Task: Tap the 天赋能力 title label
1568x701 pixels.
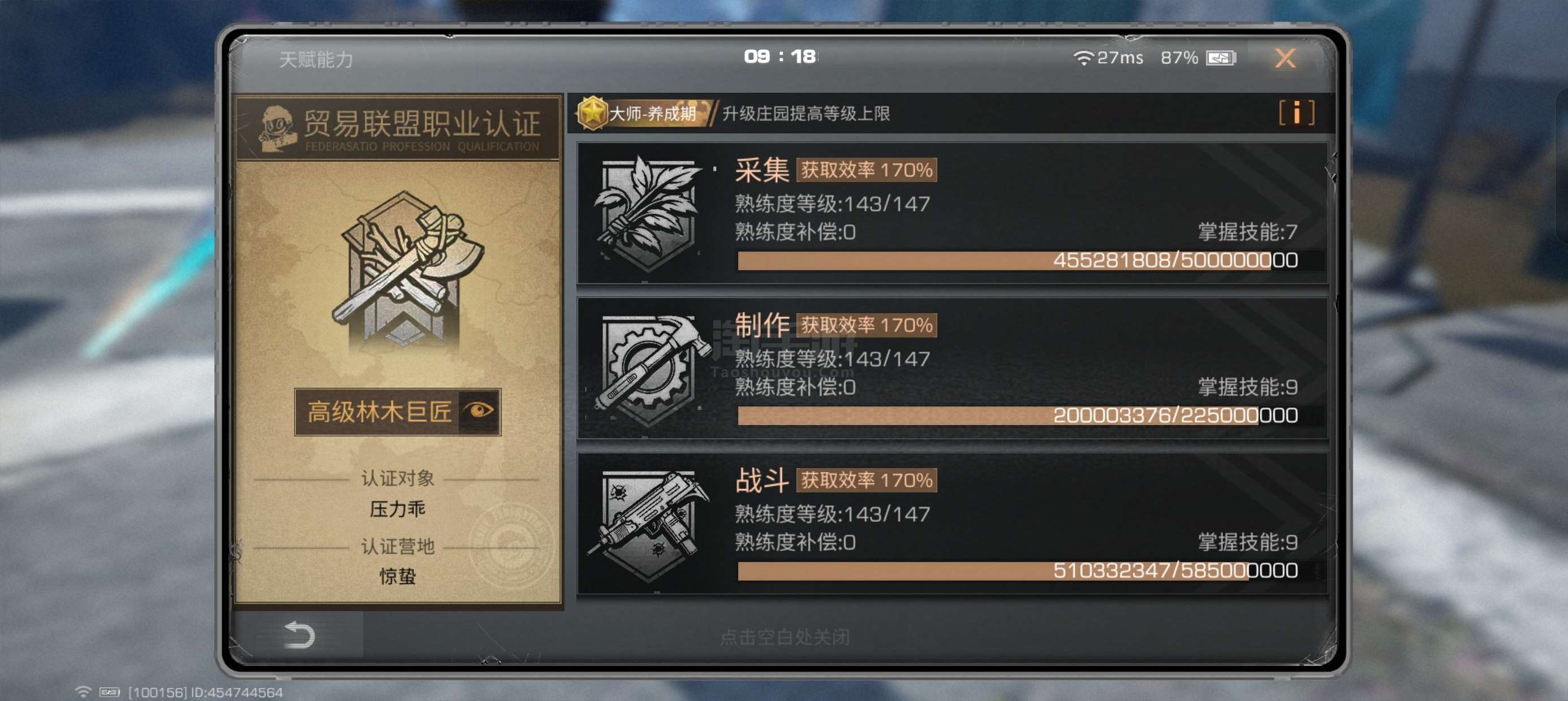Action: click(x=316, y=59)
